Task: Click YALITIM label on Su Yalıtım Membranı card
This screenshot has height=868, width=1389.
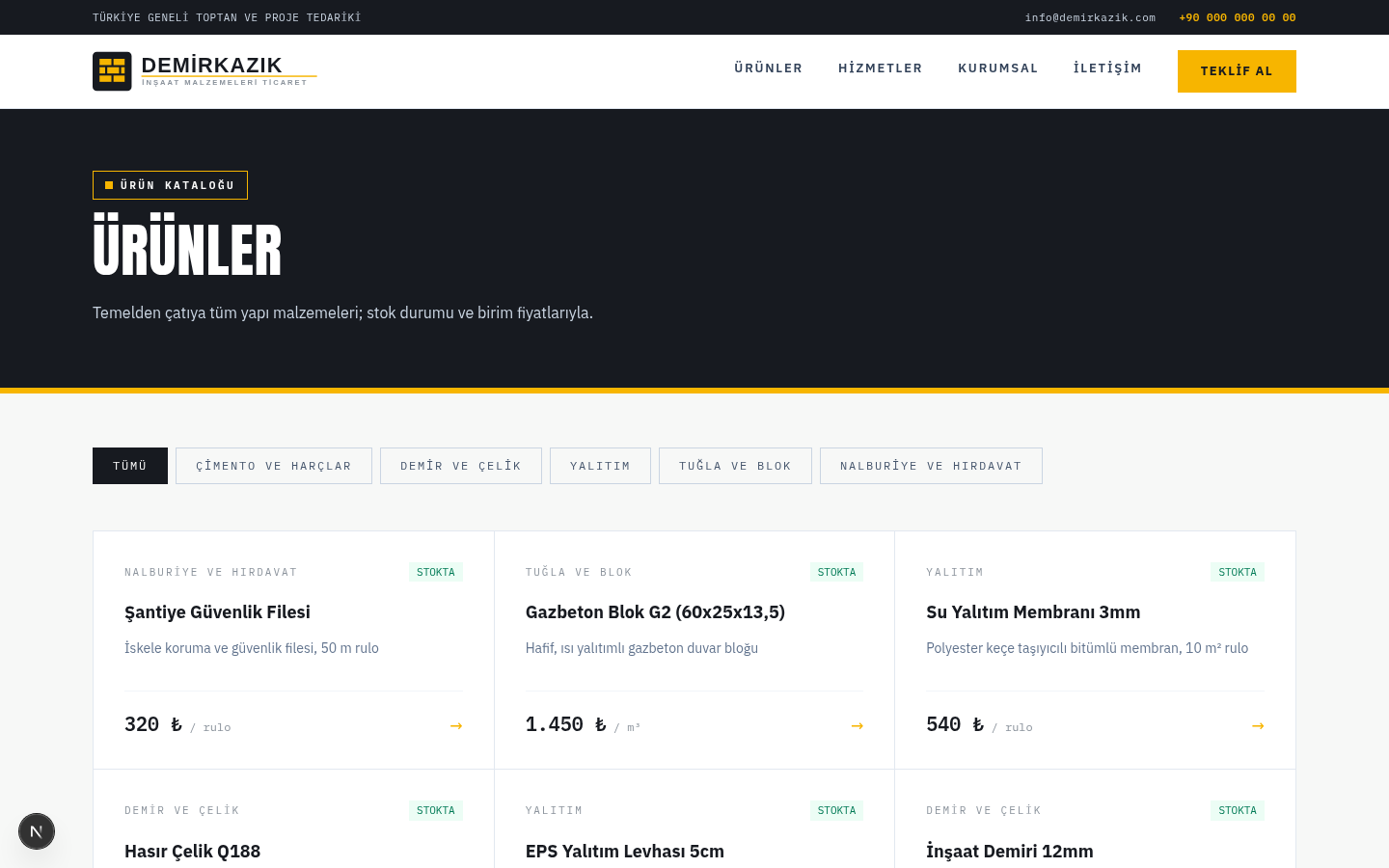Action: 955,572
